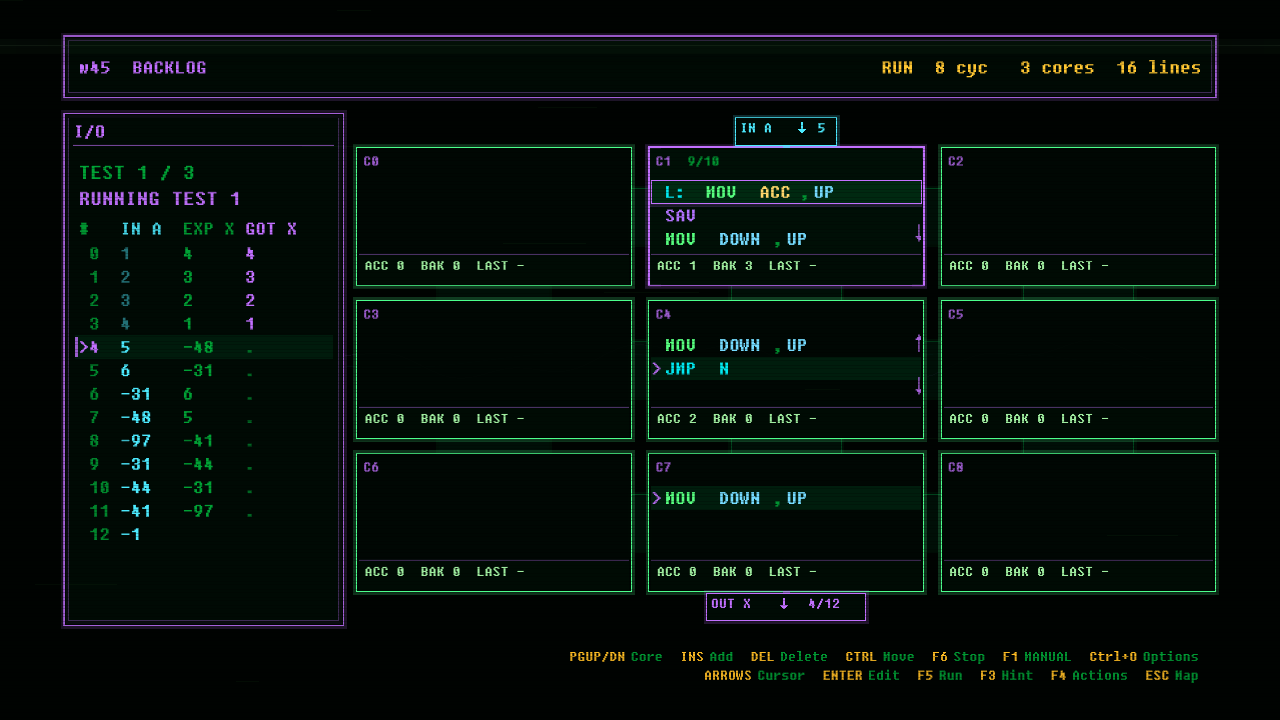The image size is (1280, 720).
Task: Click the C4 scroll-down arrow
Action: (x=918, y=386)
